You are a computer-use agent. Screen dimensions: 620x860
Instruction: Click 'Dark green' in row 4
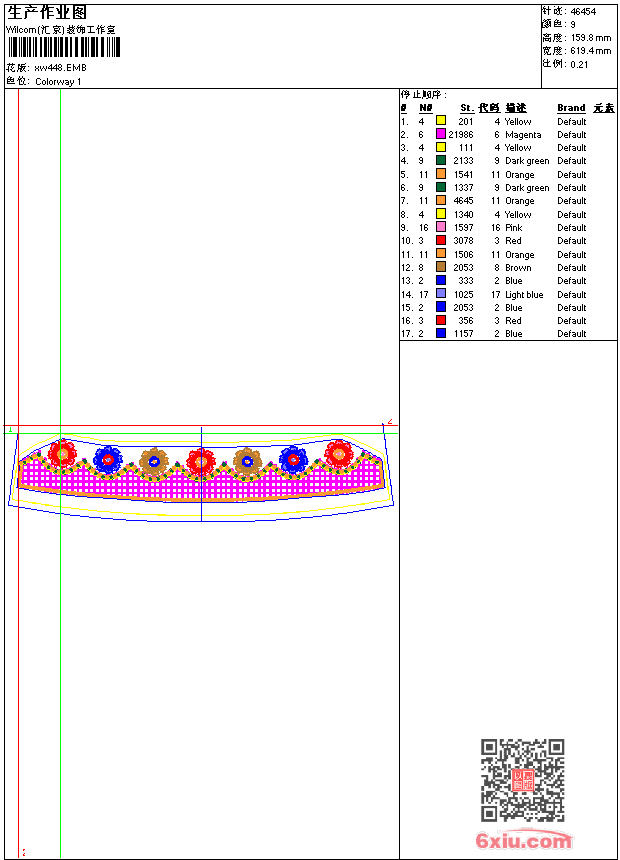click(527, 161)
